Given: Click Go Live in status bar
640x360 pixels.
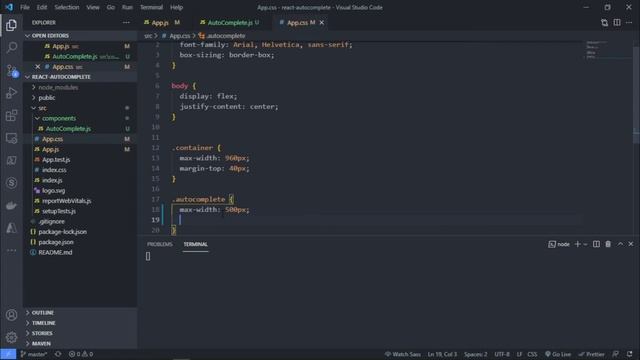Looking at the screenshot, I should click(558, 354).
